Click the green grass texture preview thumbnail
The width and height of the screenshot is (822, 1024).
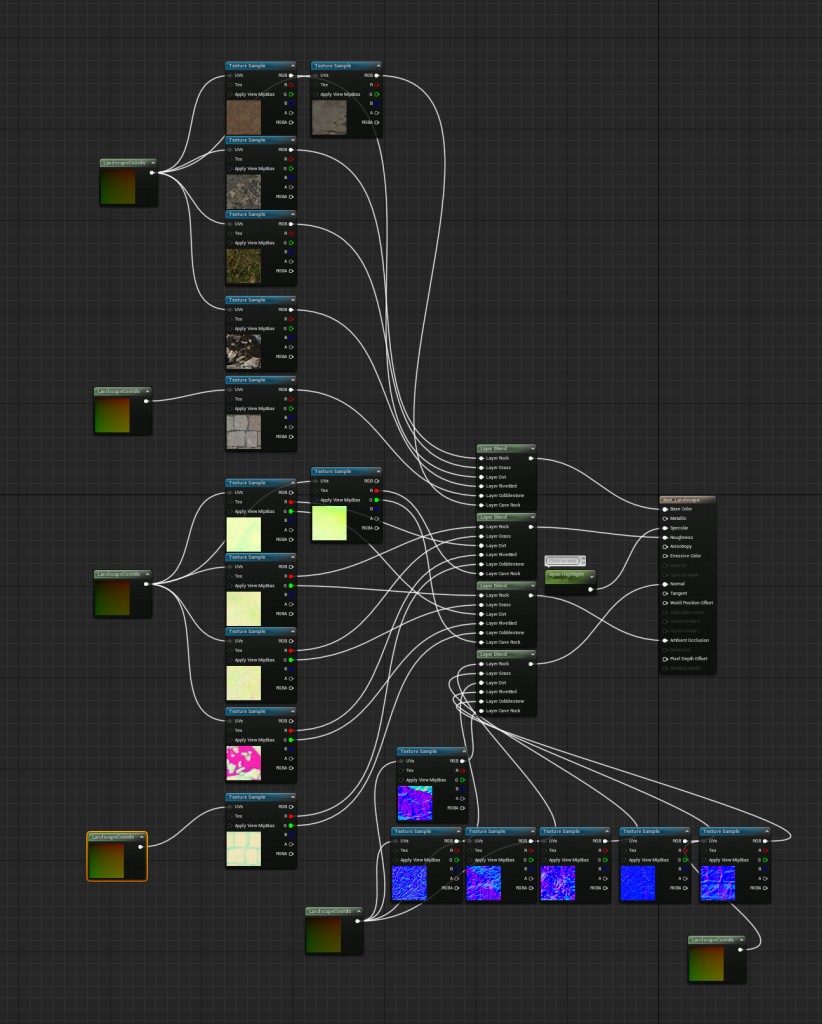coord(243,265)
